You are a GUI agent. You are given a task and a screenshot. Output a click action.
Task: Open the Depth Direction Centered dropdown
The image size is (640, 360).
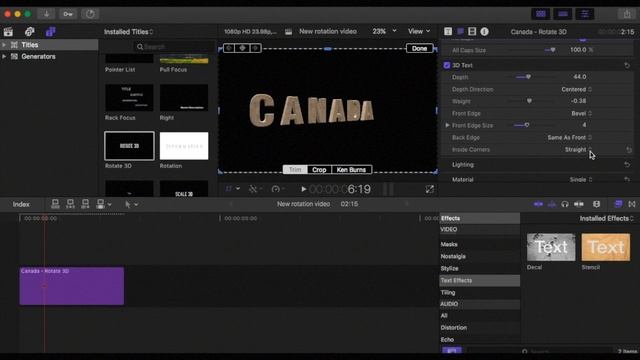(x=576, y=89)
